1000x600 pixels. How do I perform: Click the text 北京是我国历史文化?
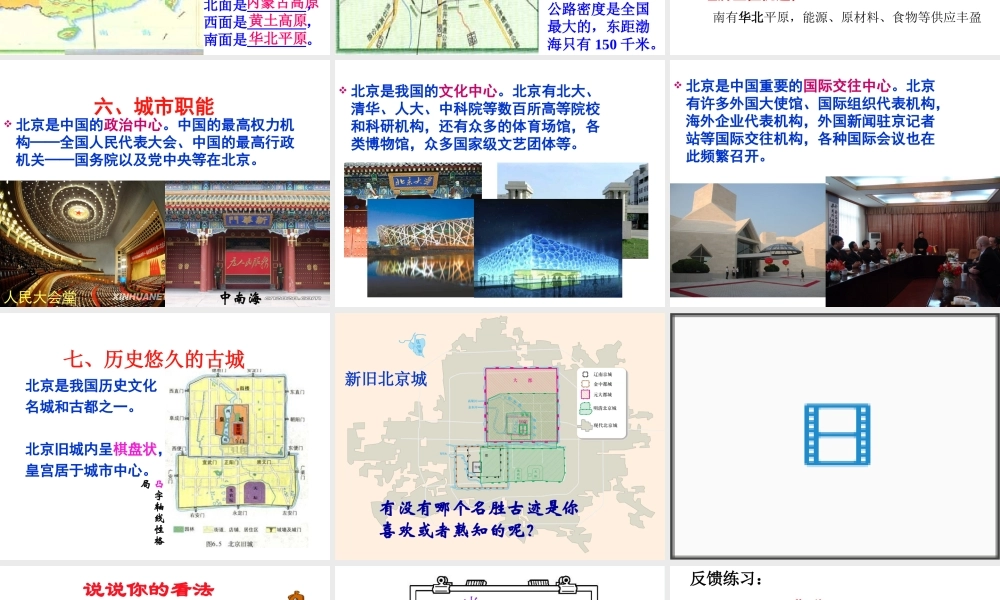tap(91, 386)
